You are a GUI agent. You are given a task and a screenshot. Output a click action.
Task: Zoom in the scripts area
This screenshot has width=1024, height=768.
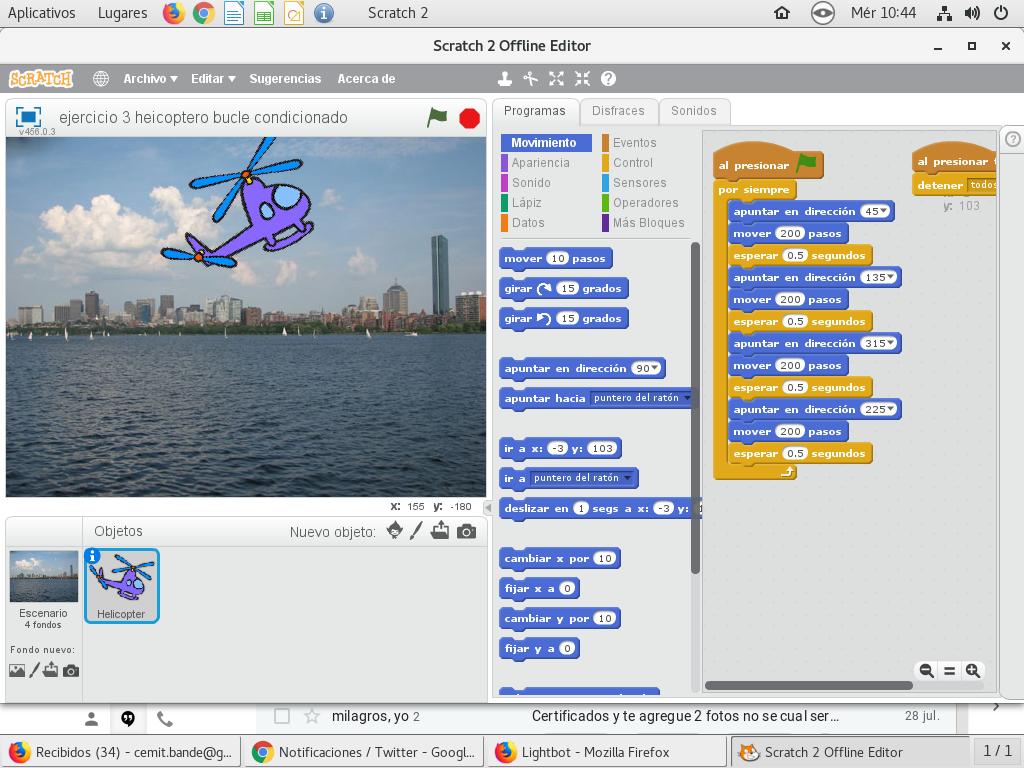tap(972, 671)
